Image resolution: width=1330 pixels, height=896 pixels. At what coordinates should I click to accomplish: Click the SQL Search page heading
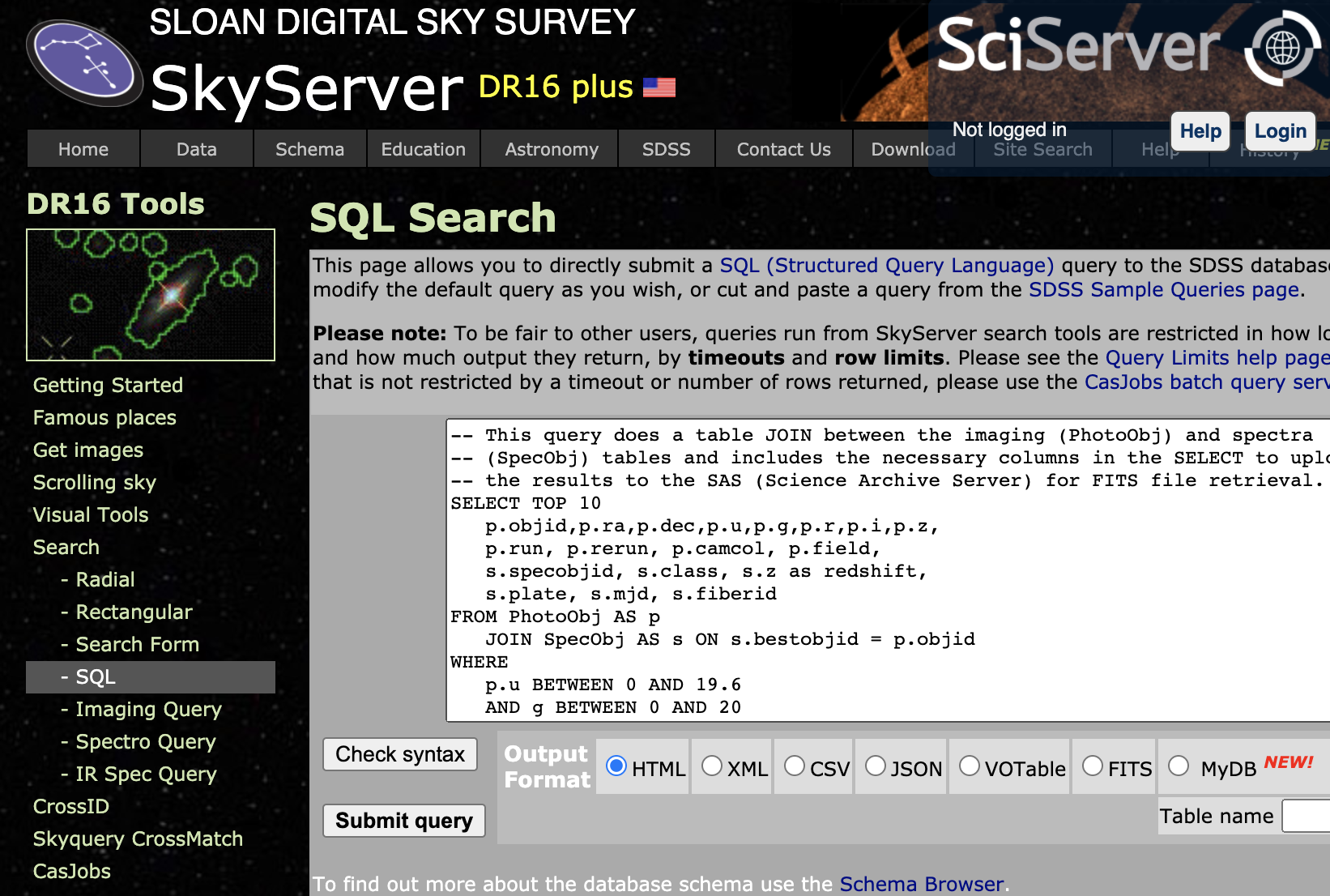tap(433, 217)
